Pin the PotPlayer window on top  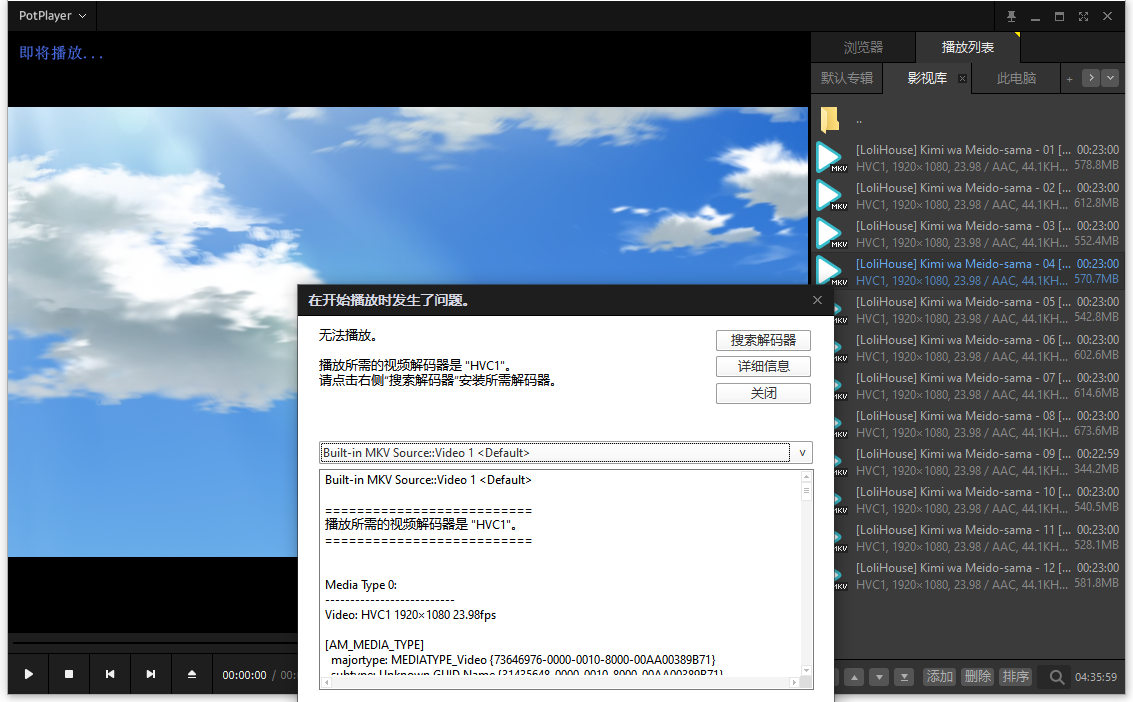tap(1011, 16)
